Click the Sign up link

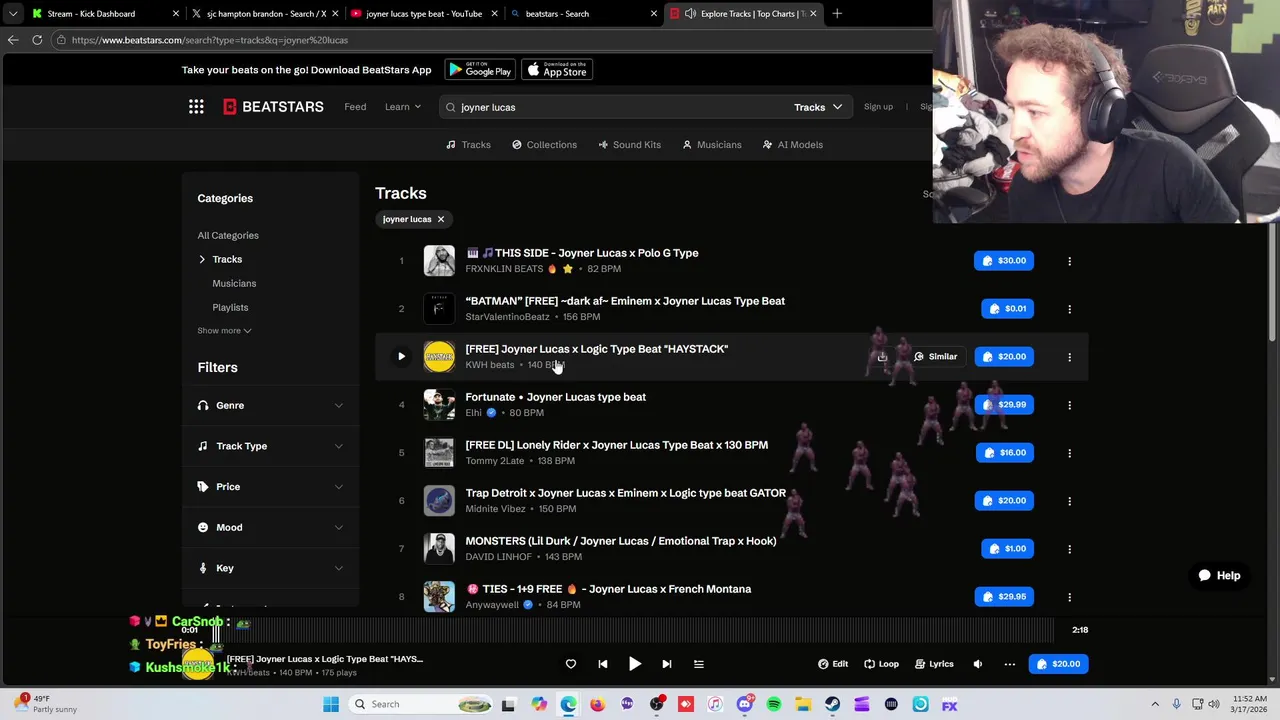coord(878,107)
